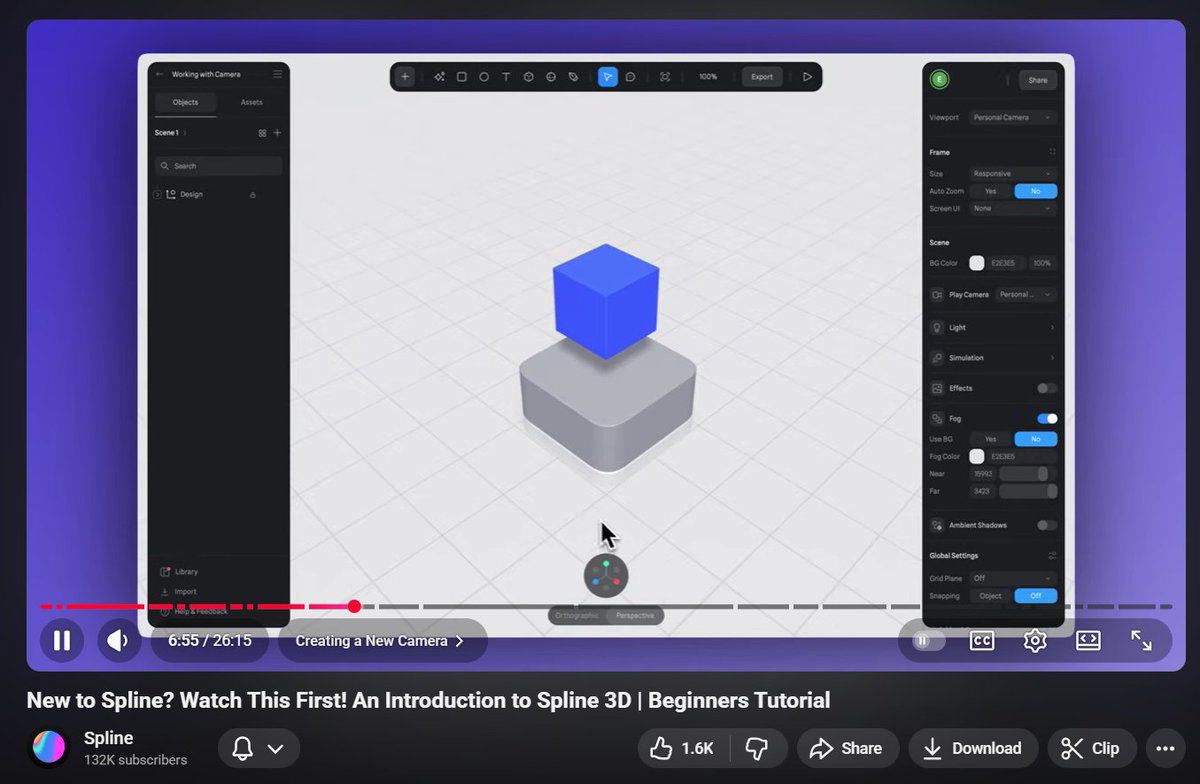The height and width of the screenshot is (784, 1200).
Task: Set Use BG to Yes
Action: click(x=991, y=439)
